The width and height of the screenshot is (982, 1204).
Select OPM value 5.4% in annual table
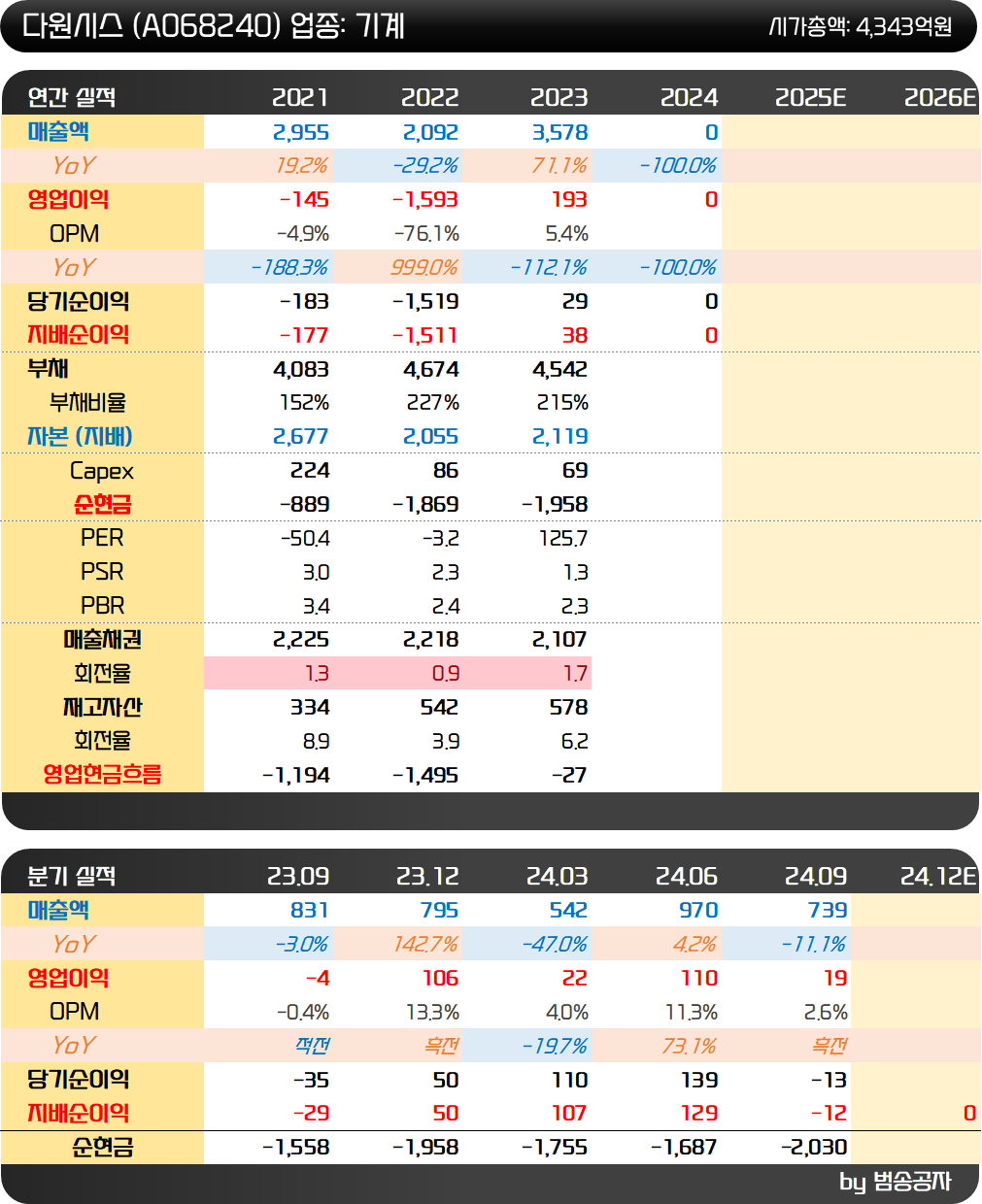click(566, 234)
